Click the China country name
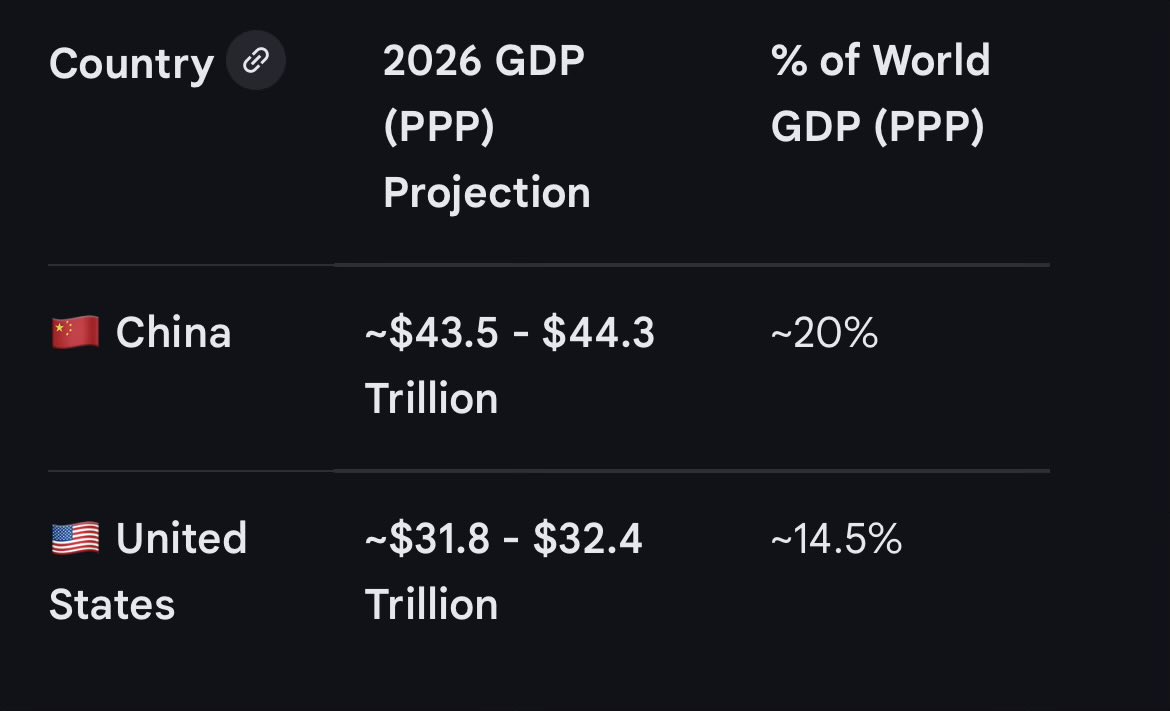 coord(173,333)
